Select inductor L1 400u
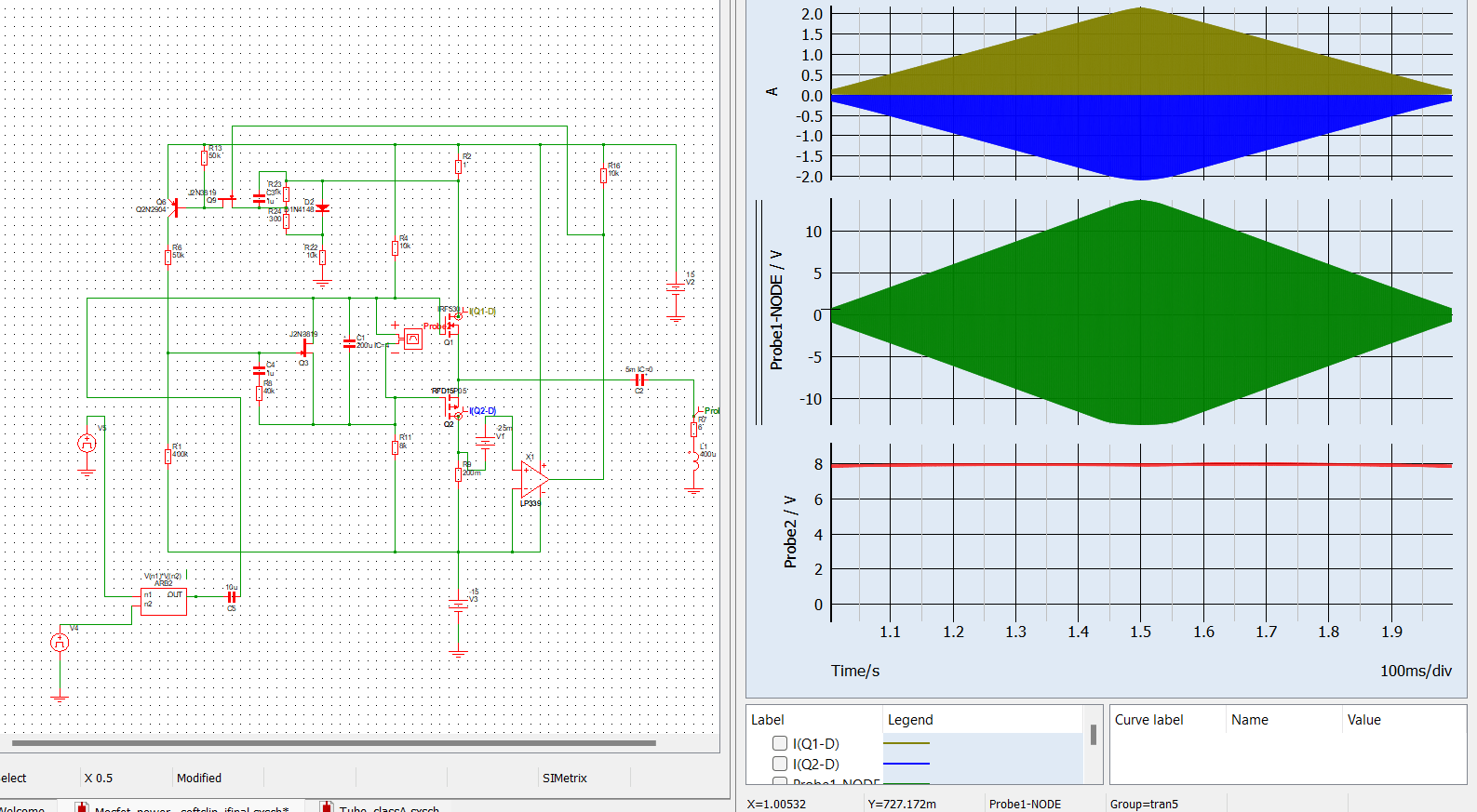The image size is (1477, 812). pyautogui.click(x=694, y=460)
